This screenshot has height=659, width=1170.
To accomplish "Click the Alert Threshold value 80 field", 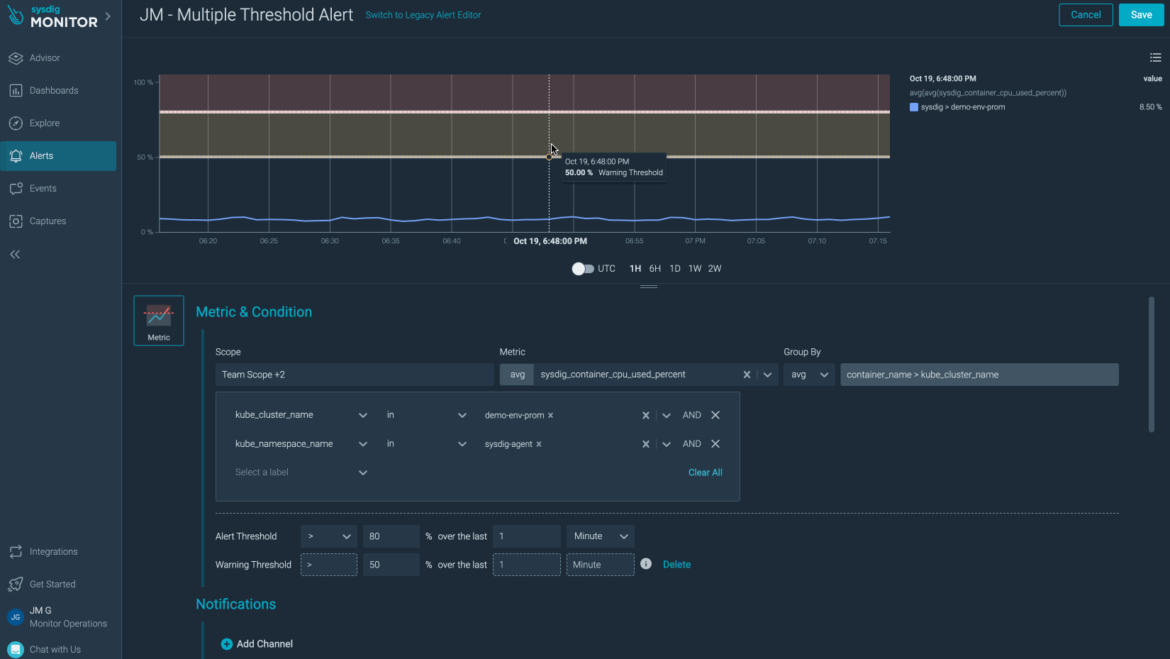I will click(x=391, y=536).
